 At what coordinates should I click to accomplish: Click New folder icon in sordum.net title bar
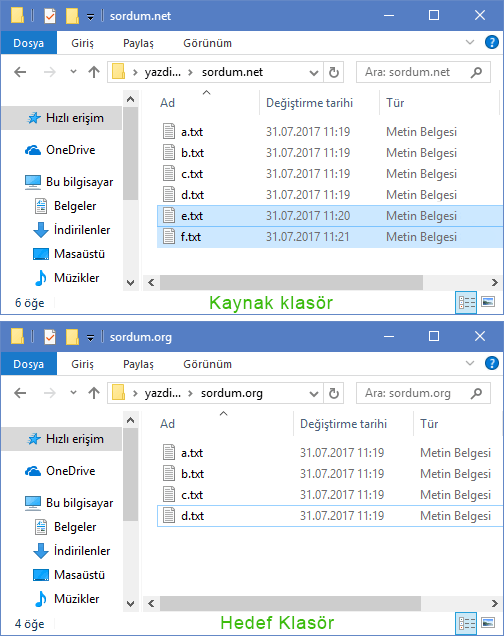point(72,16)
